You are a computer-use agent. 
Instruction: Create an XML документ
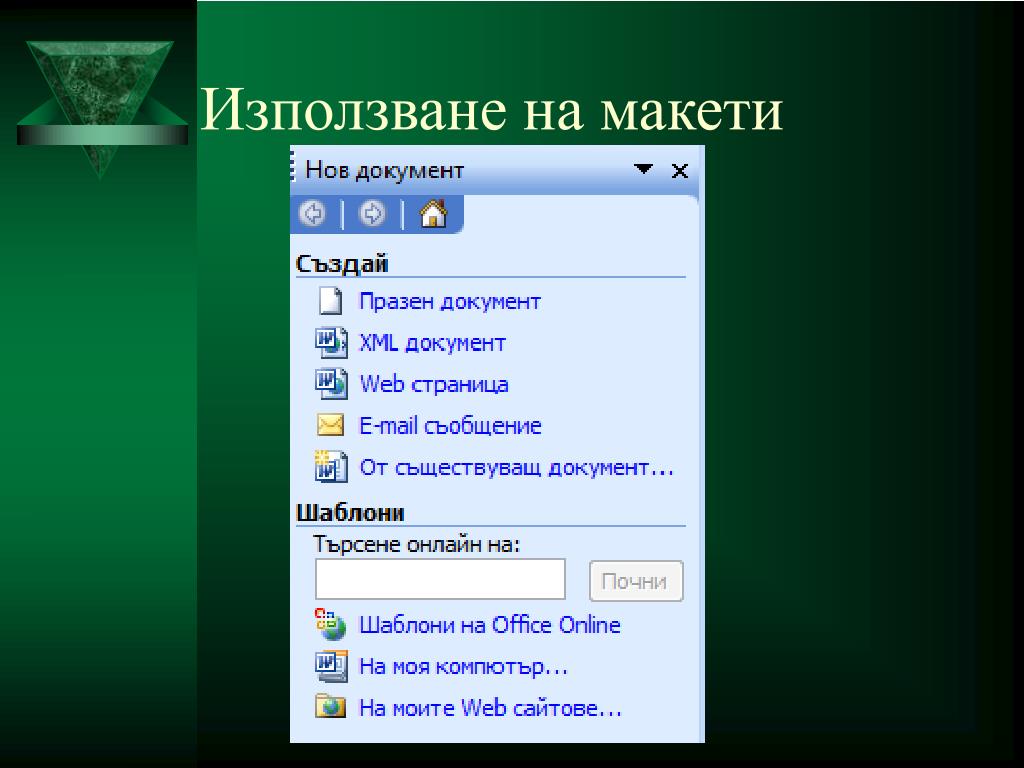click(x=433, y=343)
